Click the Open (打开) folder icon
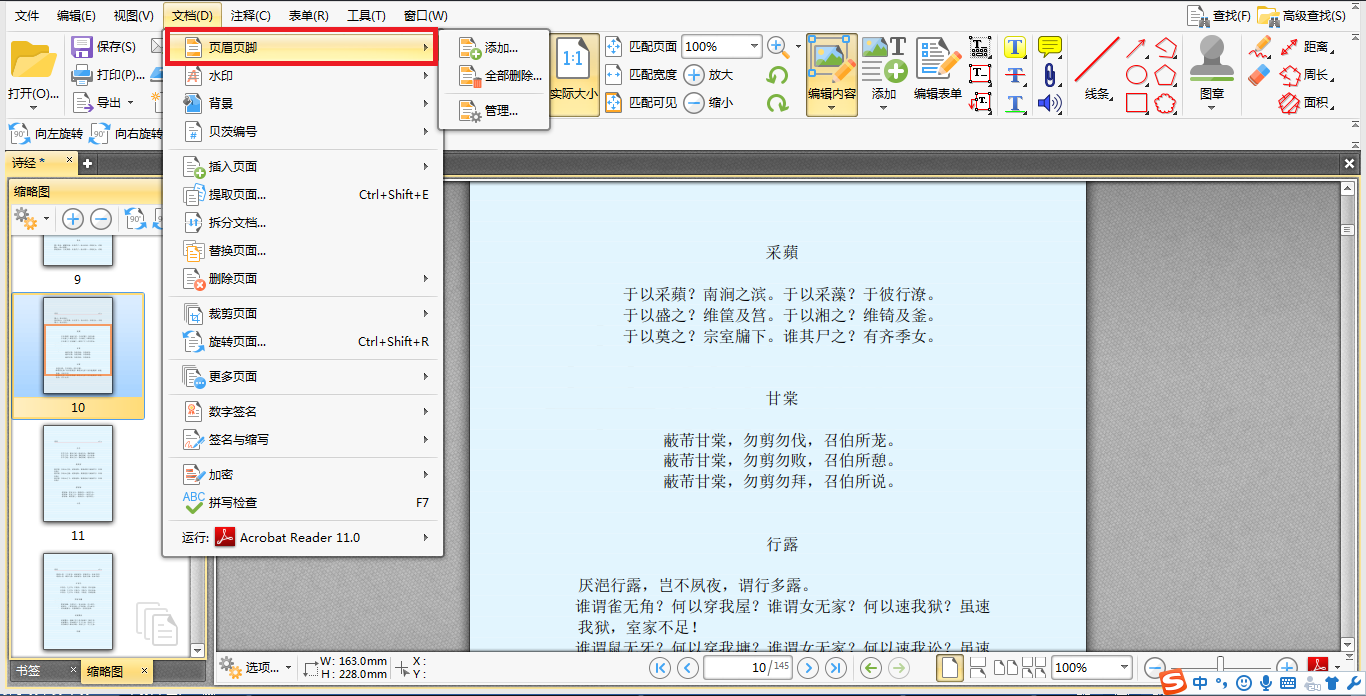 click(33, 60)
